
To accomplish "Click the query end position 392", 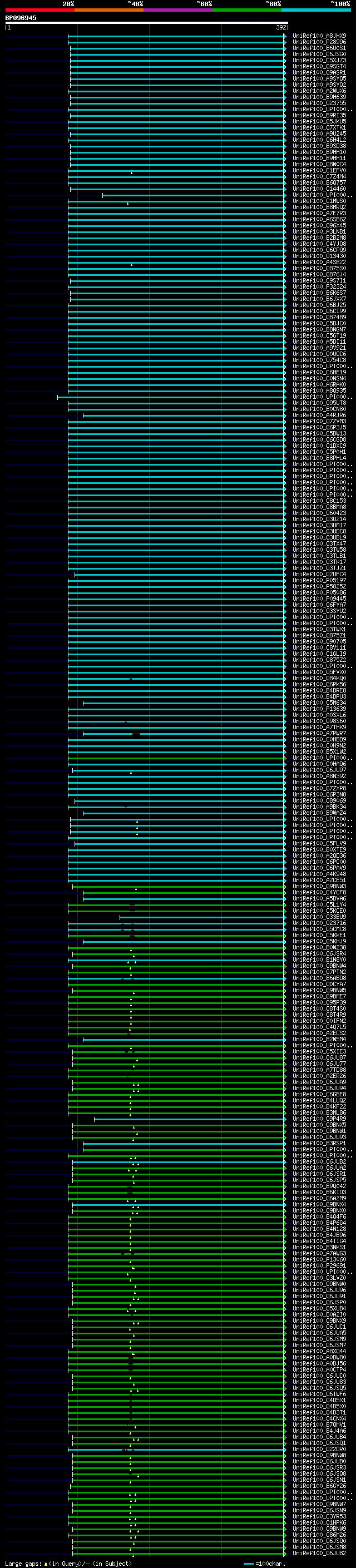I will pyautogui.click(x=281, y=27).
